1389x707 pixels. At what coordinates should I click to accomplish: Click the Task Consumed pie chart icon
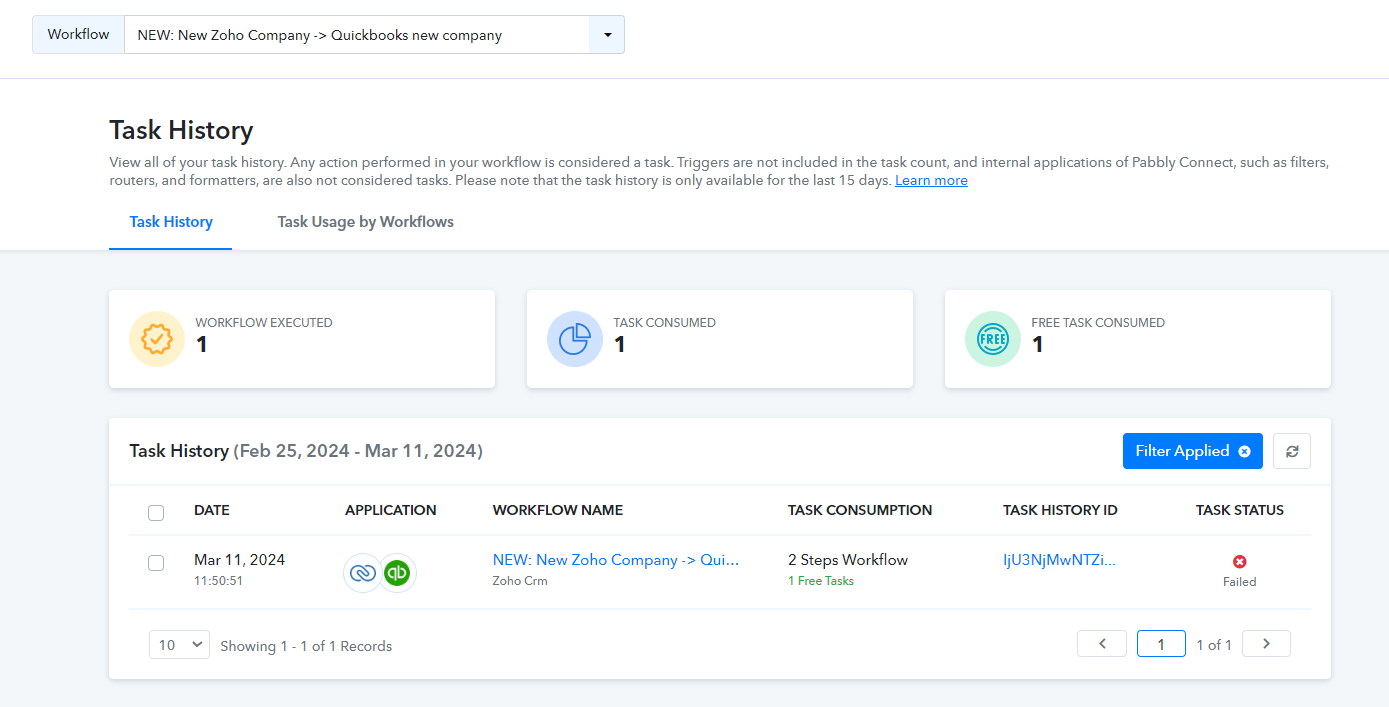[x=575, y=339]
